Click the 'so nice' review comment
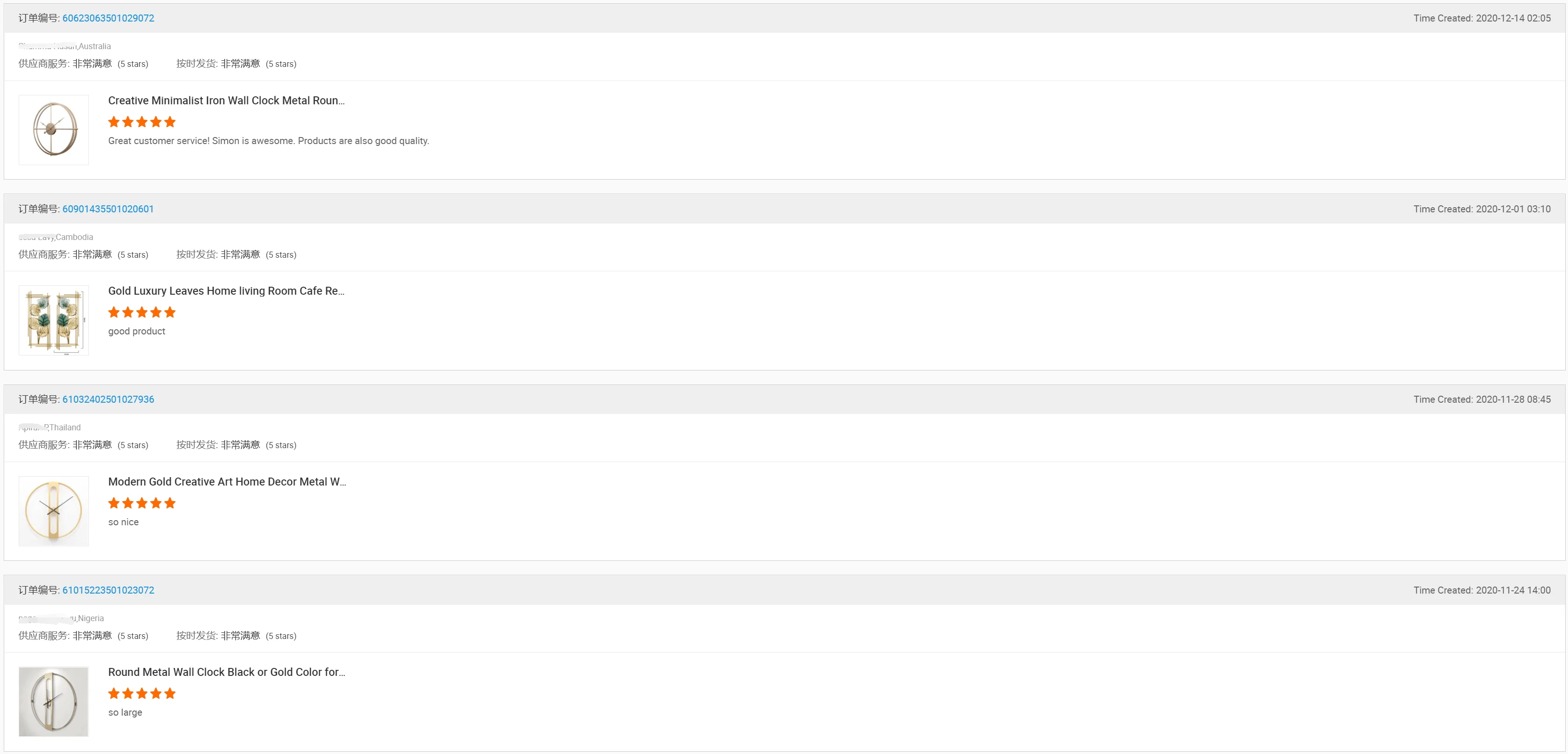Image resolution: width=1568 pixels, height=754 pixels. [x=123, y=522]
